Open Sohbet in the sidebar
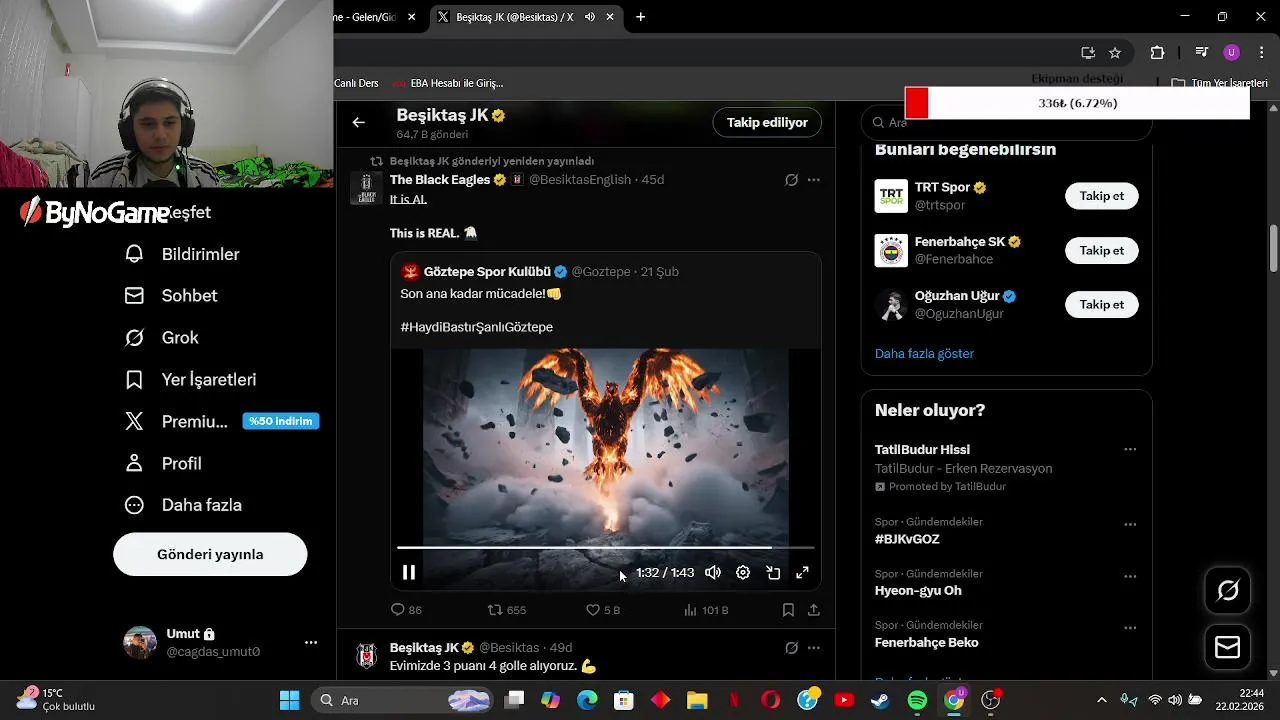Viewport: 1280px width, 720px height. pyautogui.click(x=171, y=296)
